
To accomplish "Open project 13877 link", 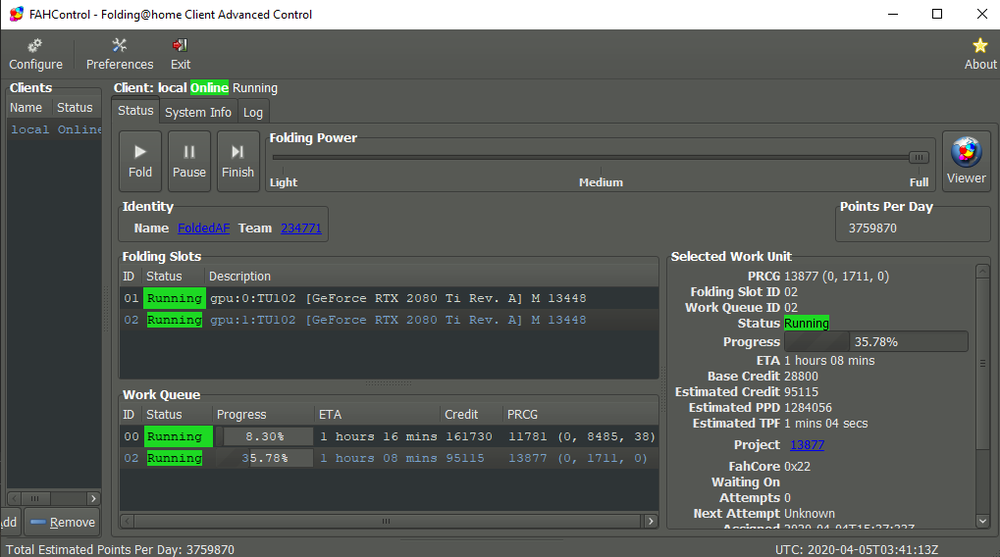I will pos(807,445).
